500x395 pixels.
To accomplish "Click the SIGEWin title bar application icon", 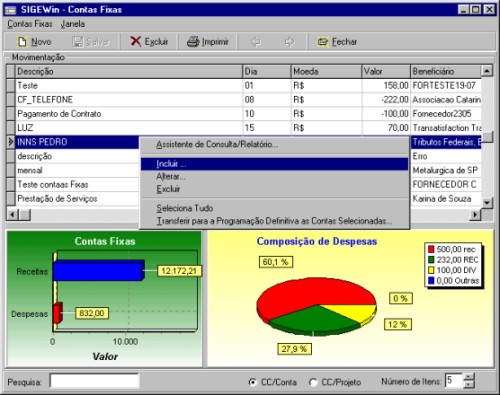I will pyautogui.click(x=11, y=10).
